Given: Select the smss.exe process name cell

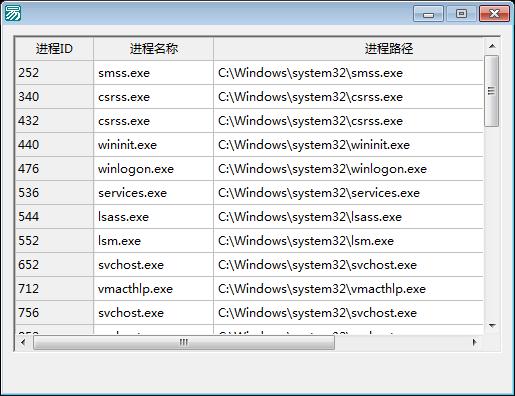Looking at the screenshot, I should pos(154,73).
